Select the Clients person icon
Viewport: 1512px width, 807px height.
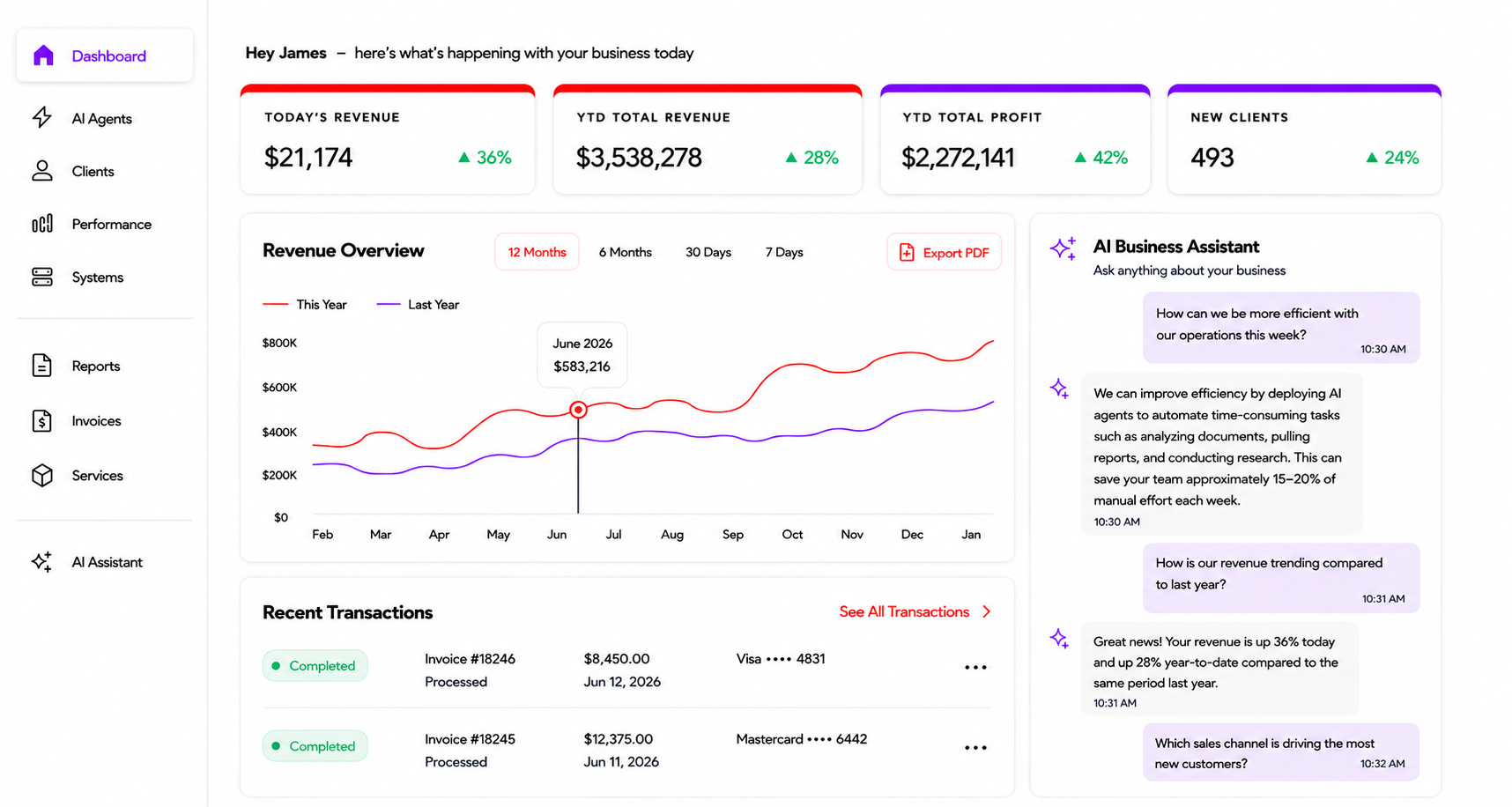(x=42, y=171)
